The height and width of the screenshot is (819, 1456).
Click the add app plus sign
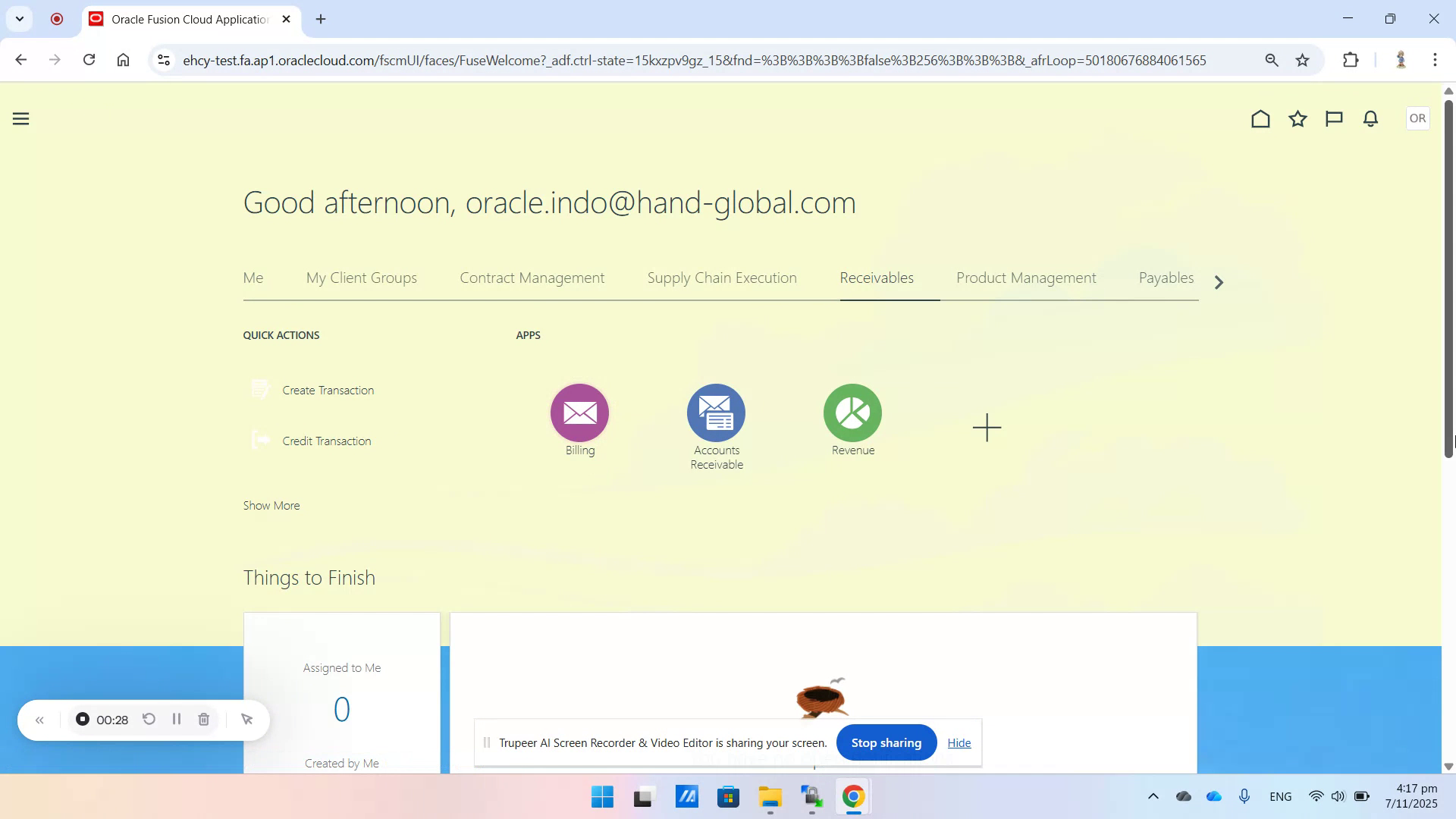pos(987,427)
